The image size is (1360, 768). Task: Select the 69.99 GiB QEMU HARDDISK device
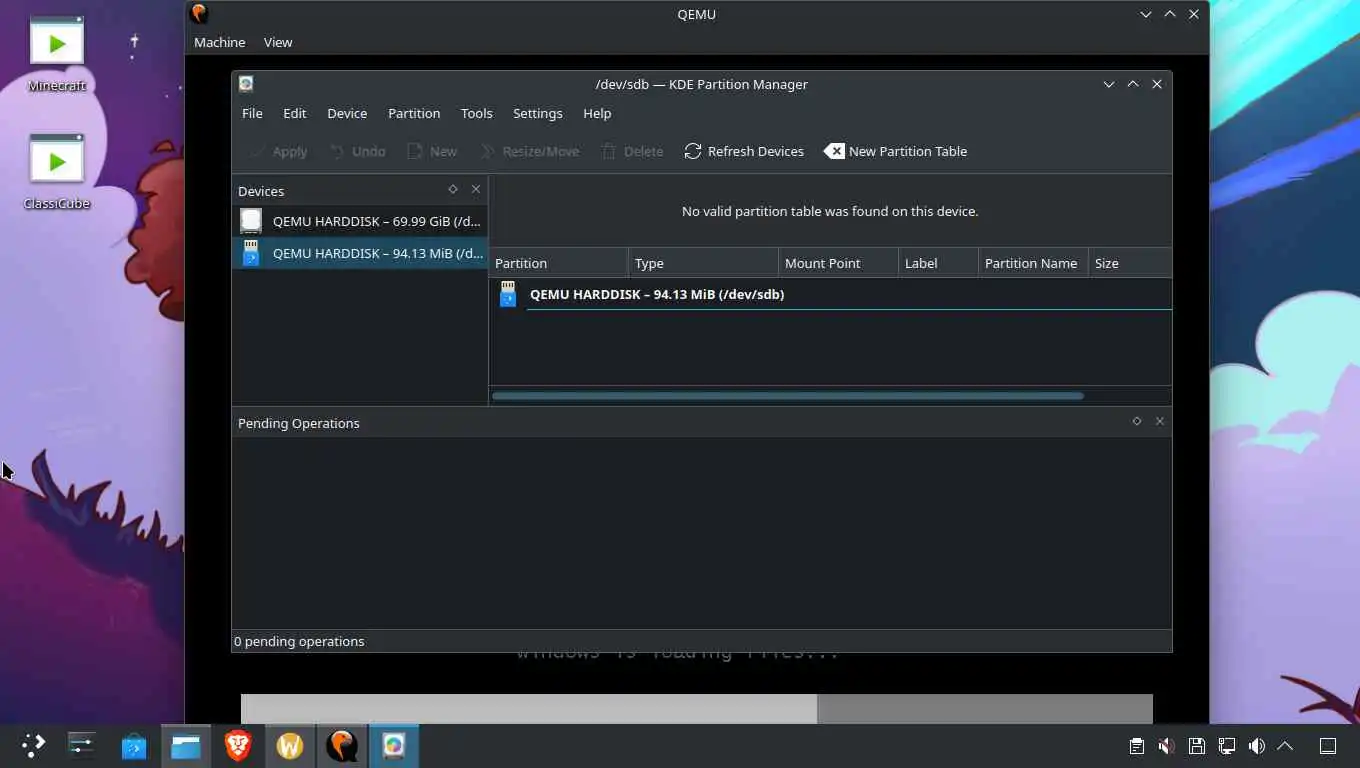(360, 221)
